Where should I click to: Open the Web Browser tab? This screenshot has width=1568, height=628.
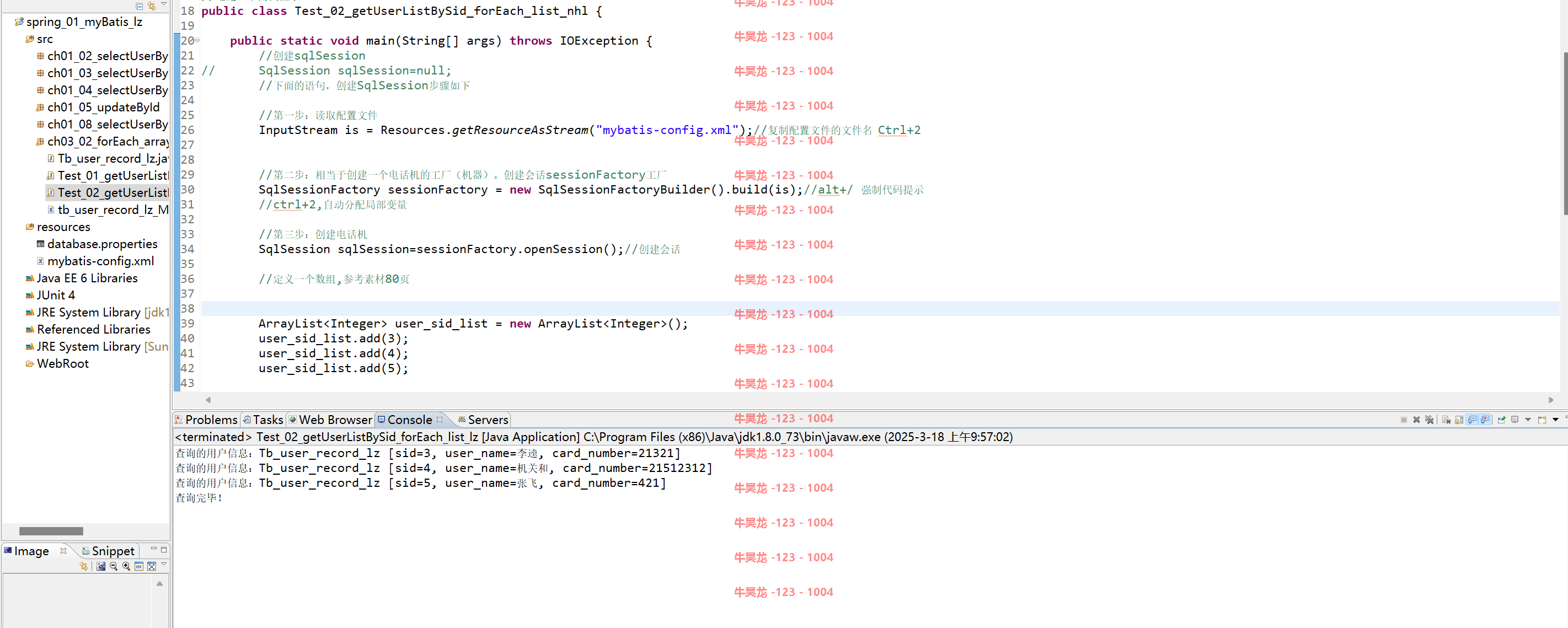[330, 419]
